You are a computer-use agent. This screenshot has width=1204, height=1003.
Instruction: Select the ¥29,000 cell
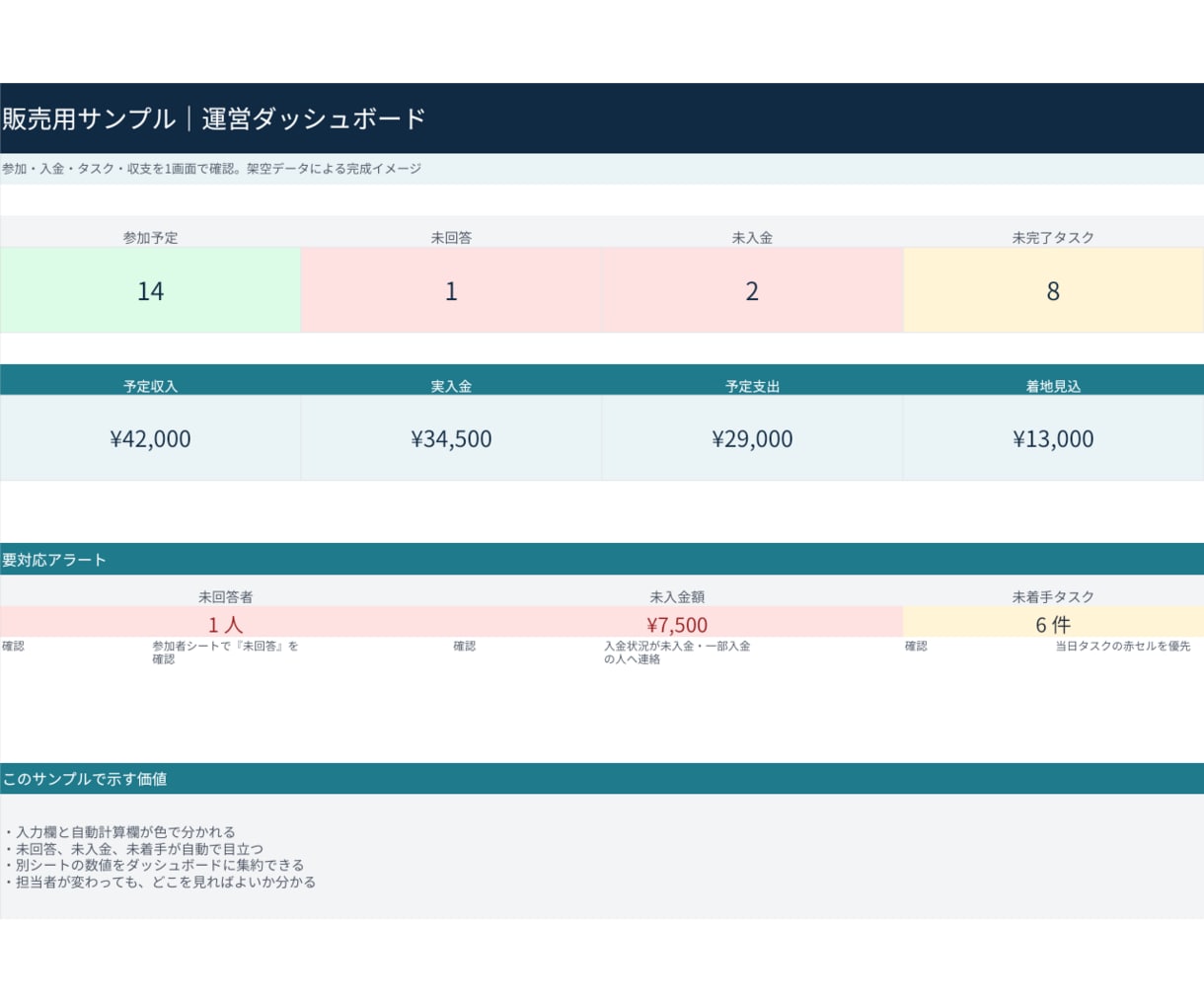[752, 438]
